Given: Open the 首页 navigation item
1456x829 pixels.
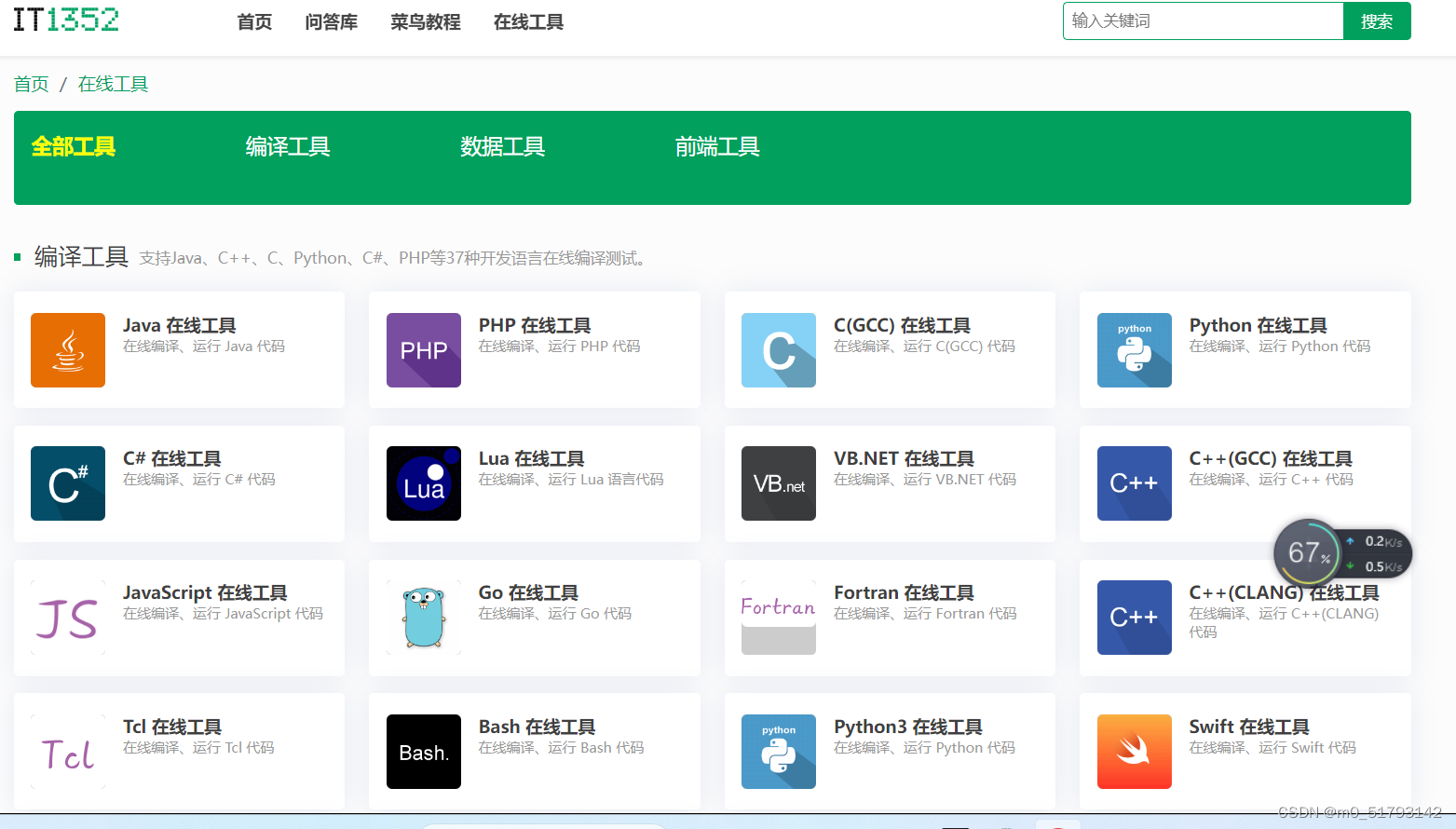Looking at the screenshot, I should (254, 21).
